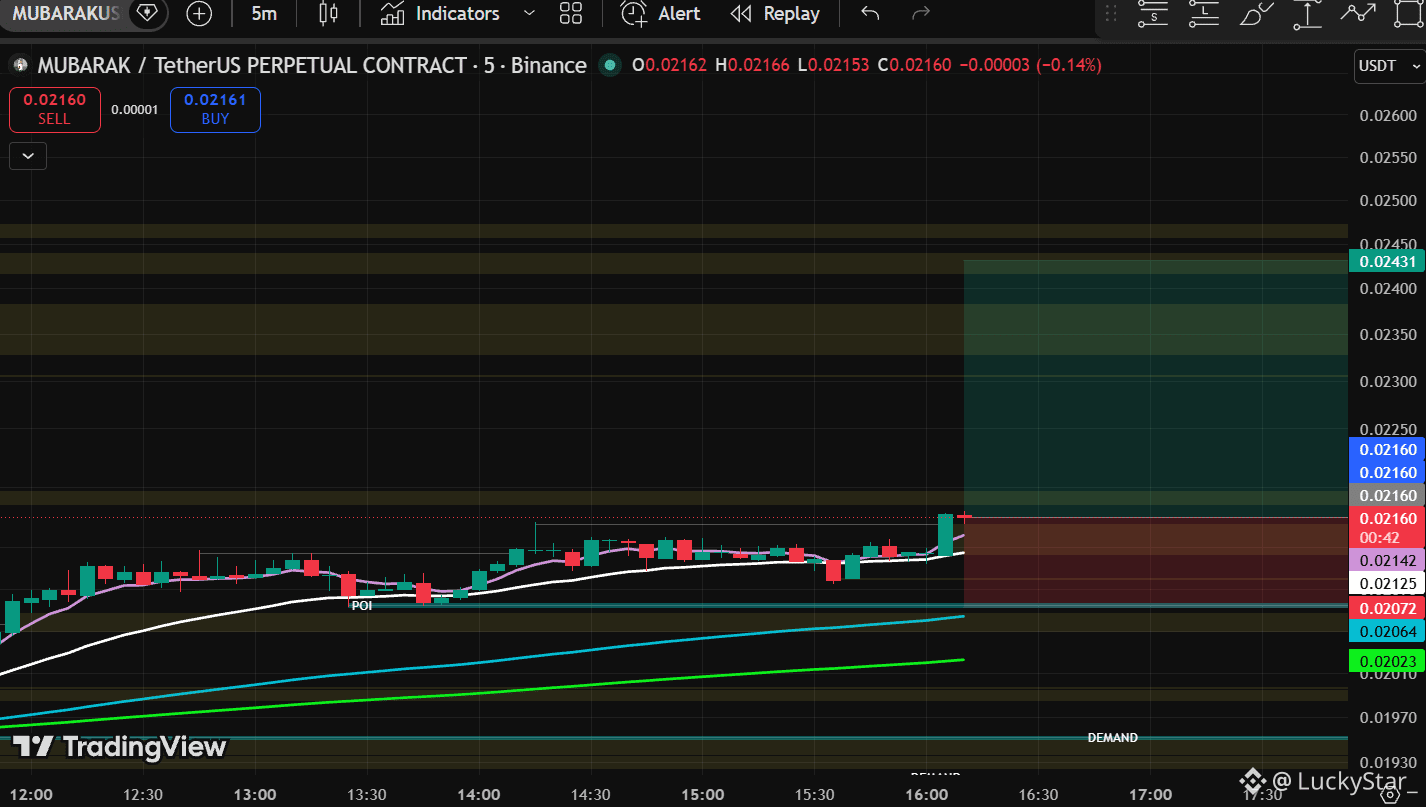Image resolution: width=1426 pixels, height=807 pixels.
Task: Select the Price Range measuring tool
Action: point(1307,14)
